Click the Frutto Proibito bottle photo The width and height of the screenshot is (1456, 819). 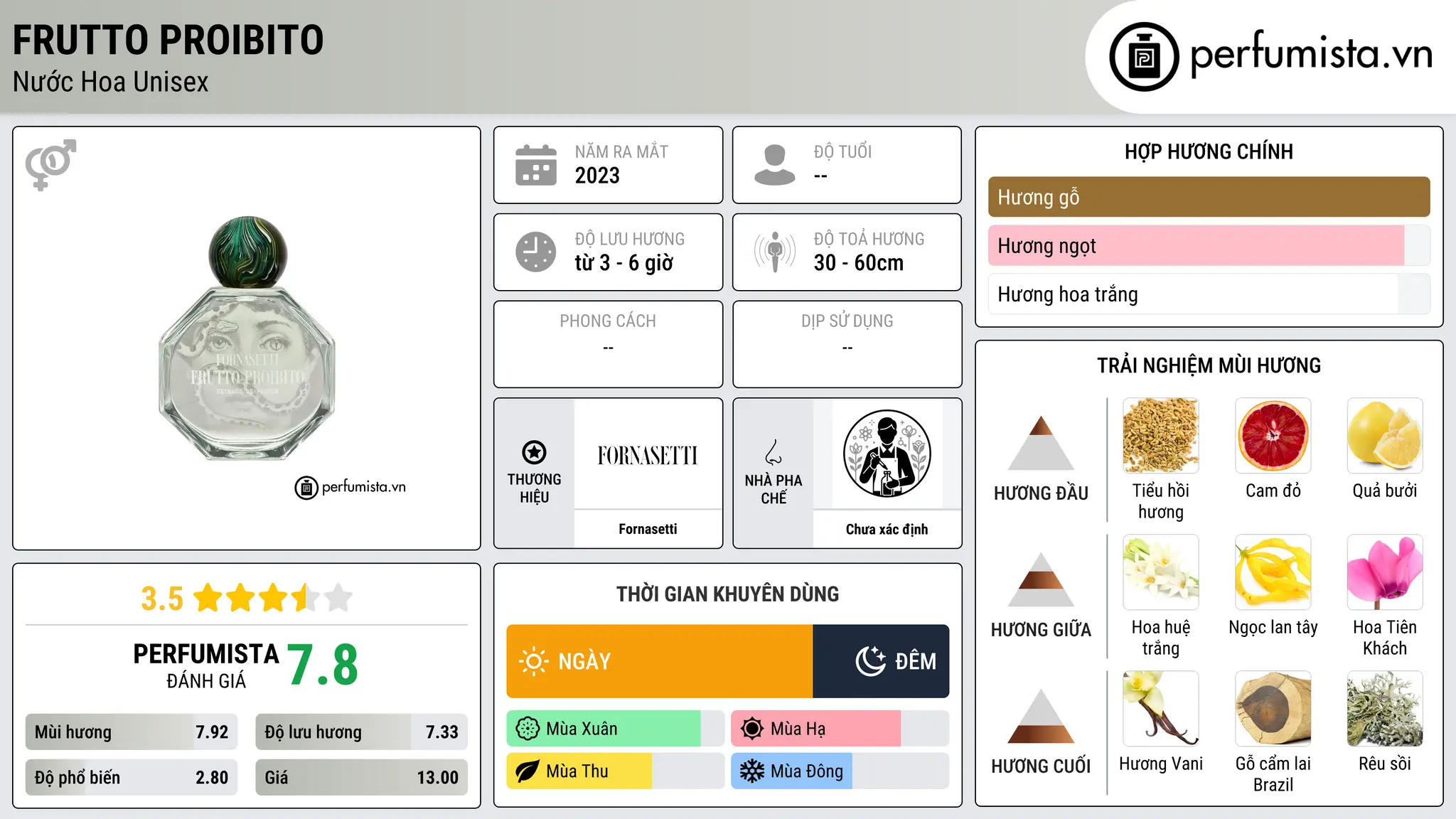(x=247, y=338)
